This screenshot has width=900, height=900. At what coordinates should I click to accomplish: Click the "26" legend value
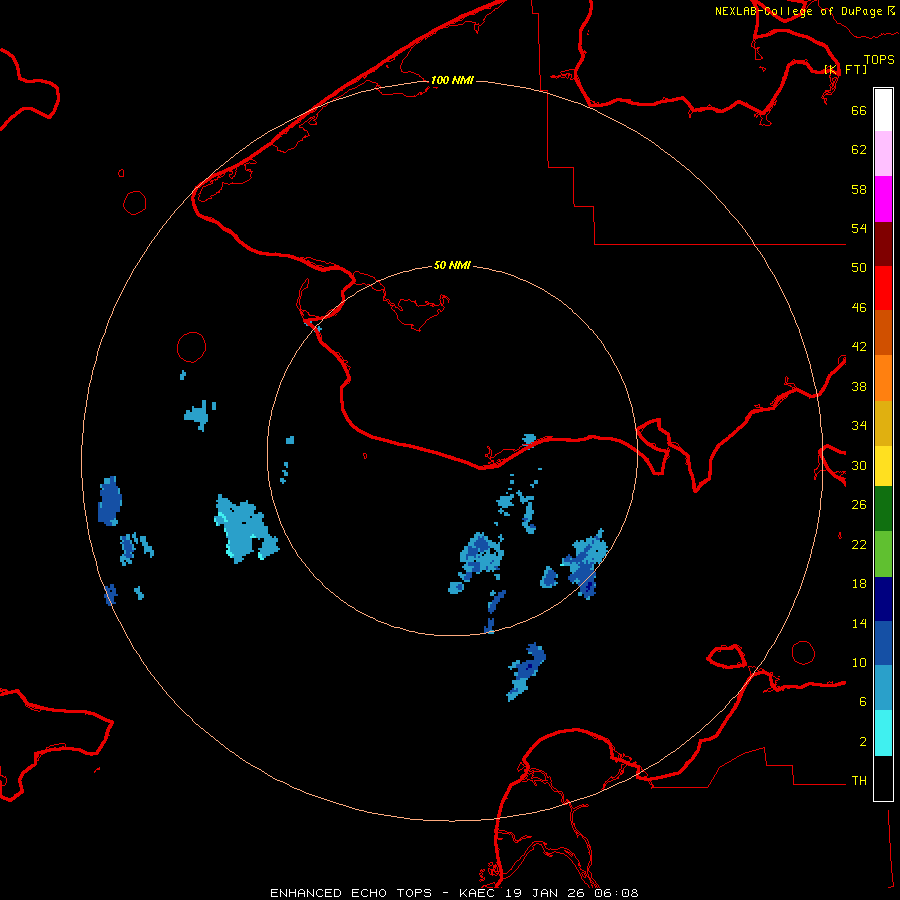tap(859, 505)
